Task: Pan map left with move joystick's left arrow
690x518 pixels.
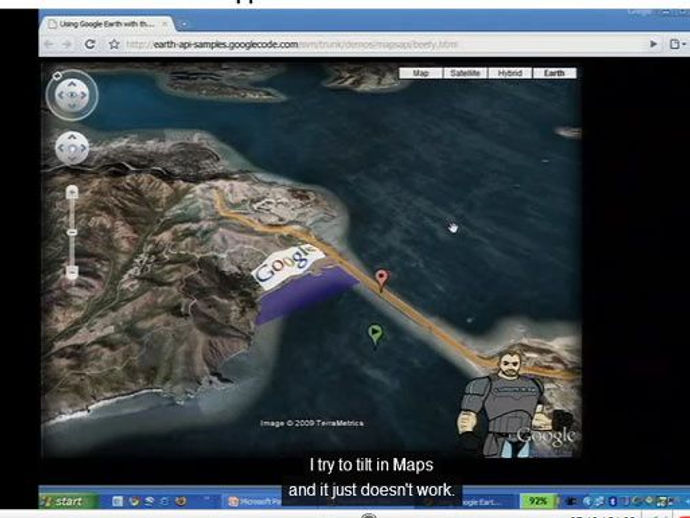Action: point(62,148)
